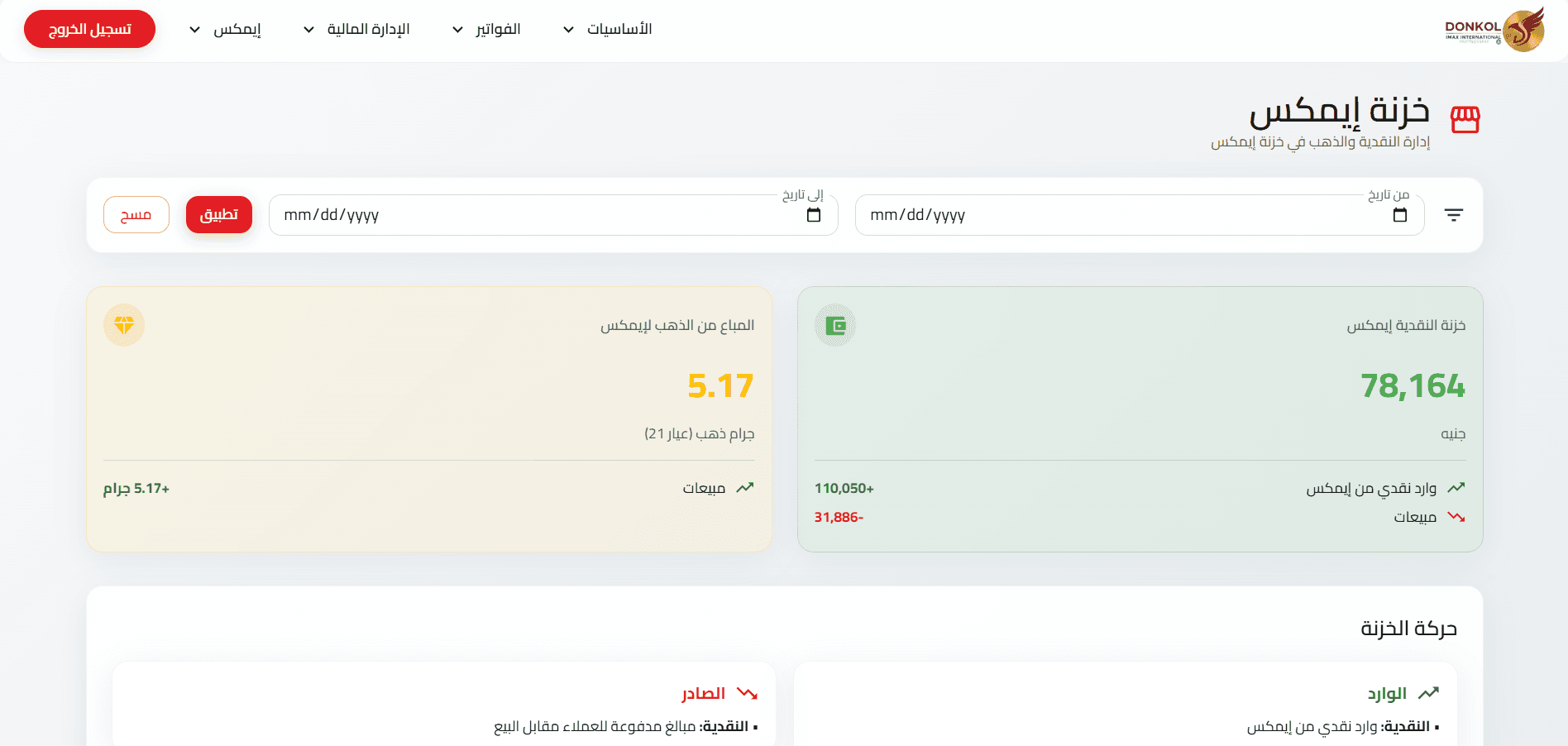This screenshot has width=1568, height=746.
Task: Select the 5.17 gold grams value
Action: point(720,386)
